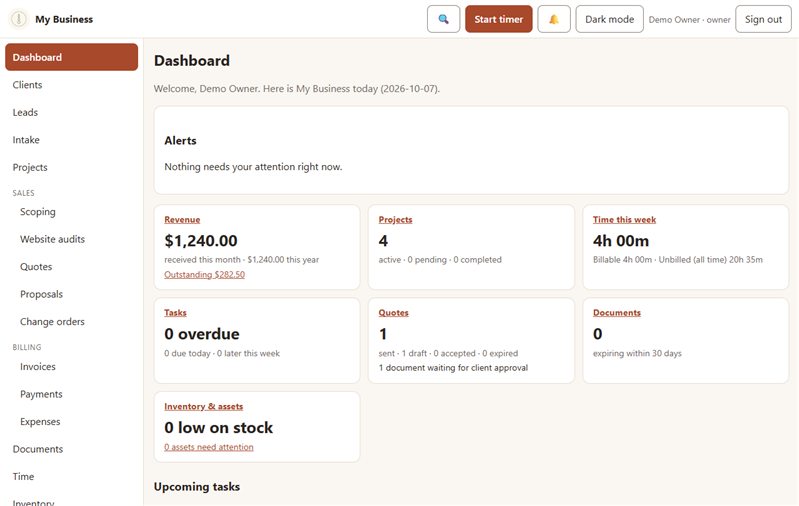Go to Documents in the sidebar
Screen dimensions: 799x506
tap(71, 449)
